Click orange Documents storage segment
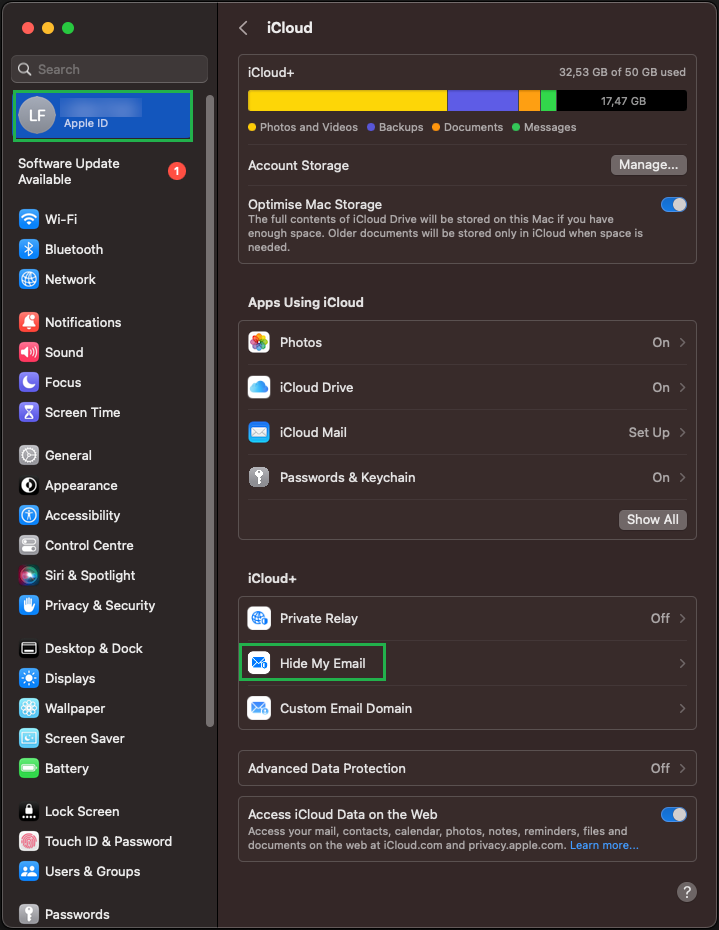The image size is (719, 930). coord(529,100)
